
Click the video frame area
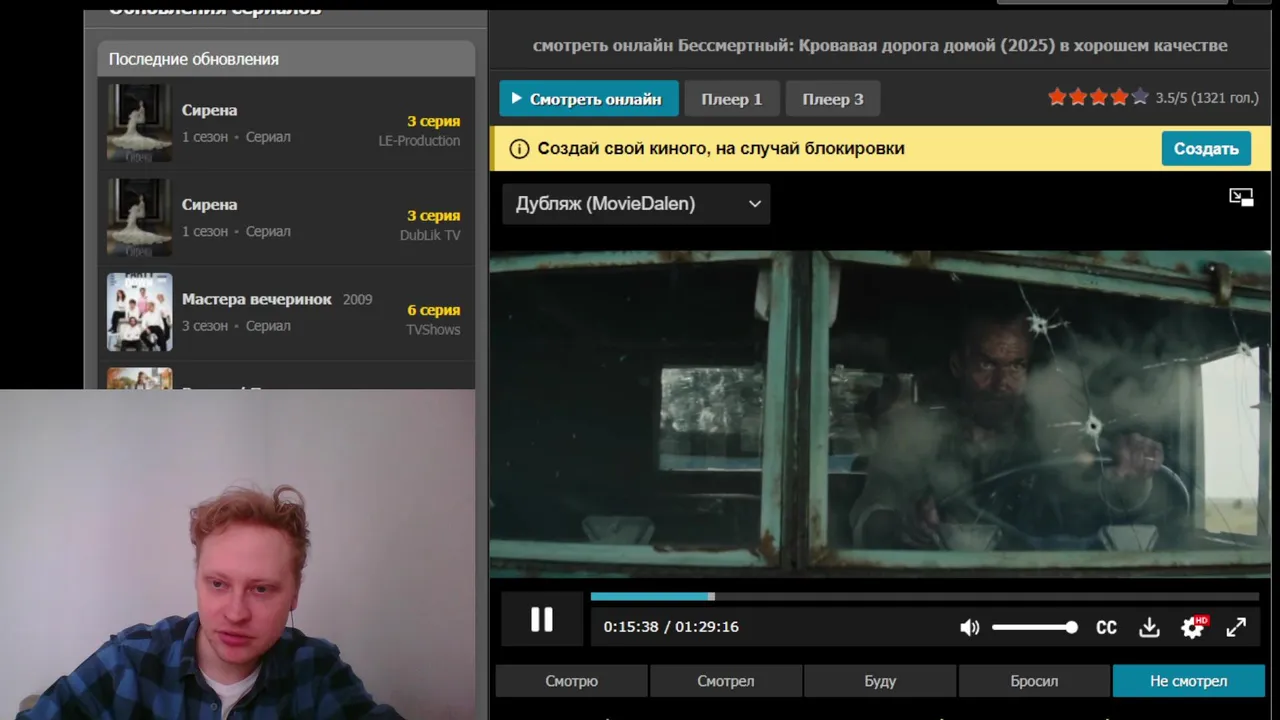[880, 413]
